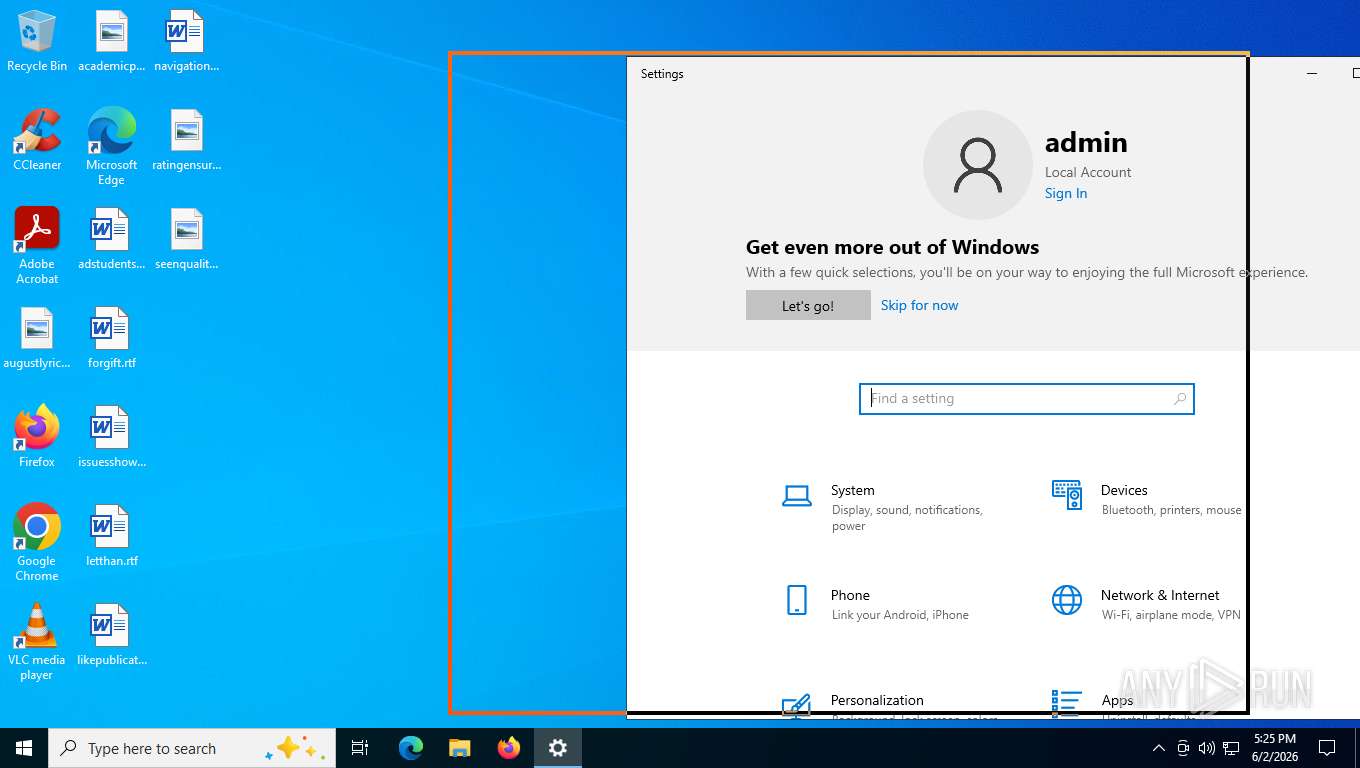This screenshot has width=1360, height=768.
Task: Focus the Find a setting search box
Action: tap(1026, 399)
